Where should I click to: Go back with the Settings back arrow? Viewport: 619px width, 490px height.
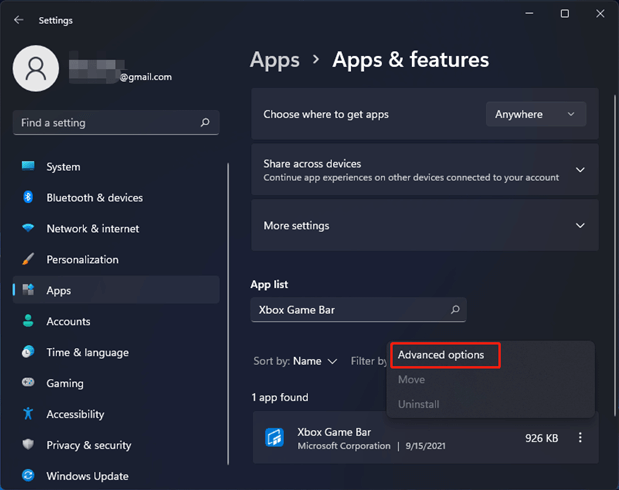[18, 20]
